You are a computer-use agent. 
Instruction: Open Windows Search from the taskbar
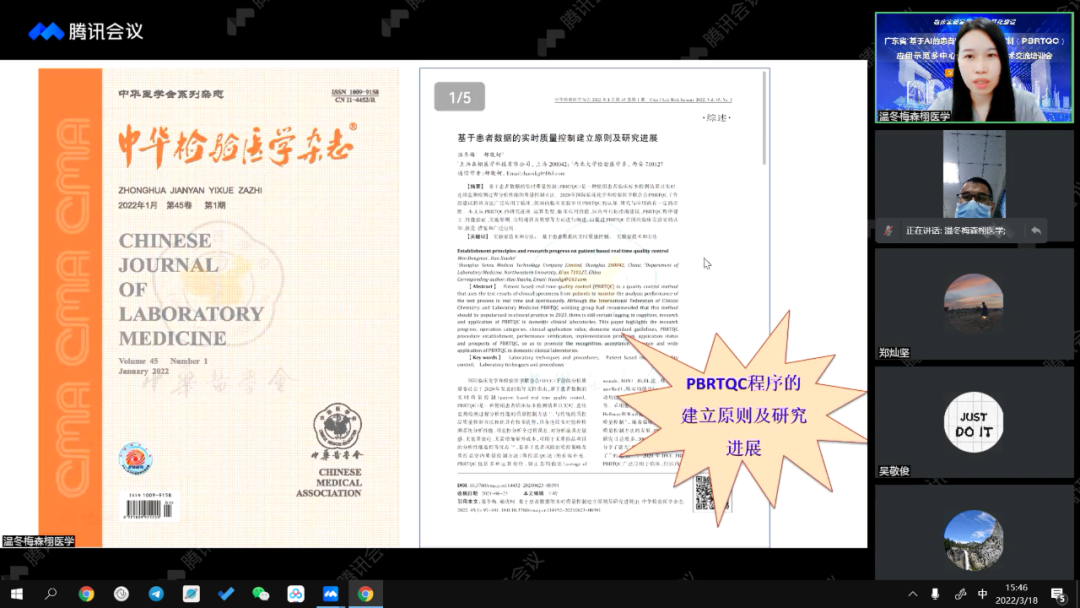pyautogui.click(x=50, y=594)
